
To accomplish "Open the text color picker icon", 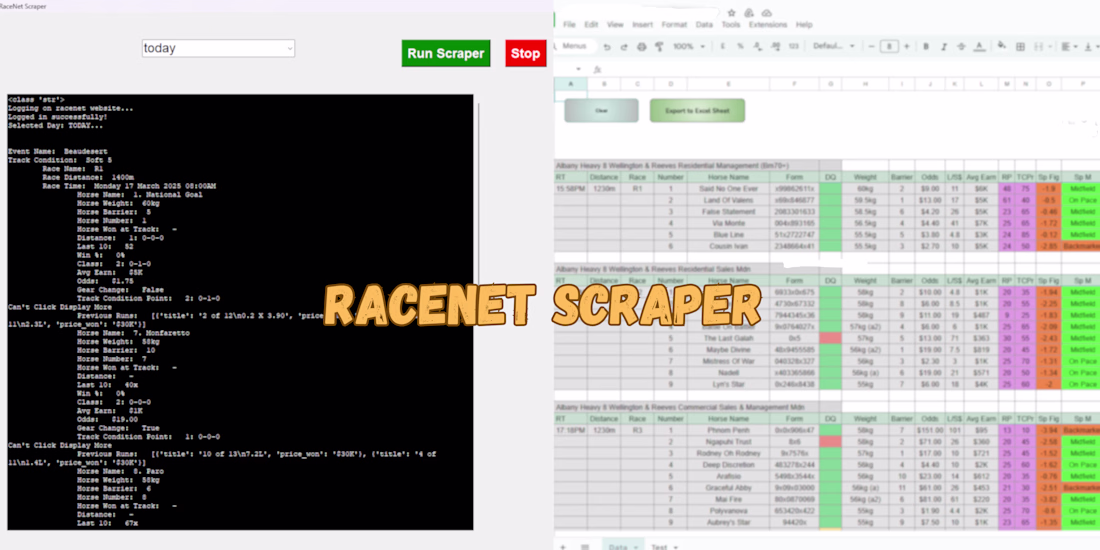I will tap(979, 46).
